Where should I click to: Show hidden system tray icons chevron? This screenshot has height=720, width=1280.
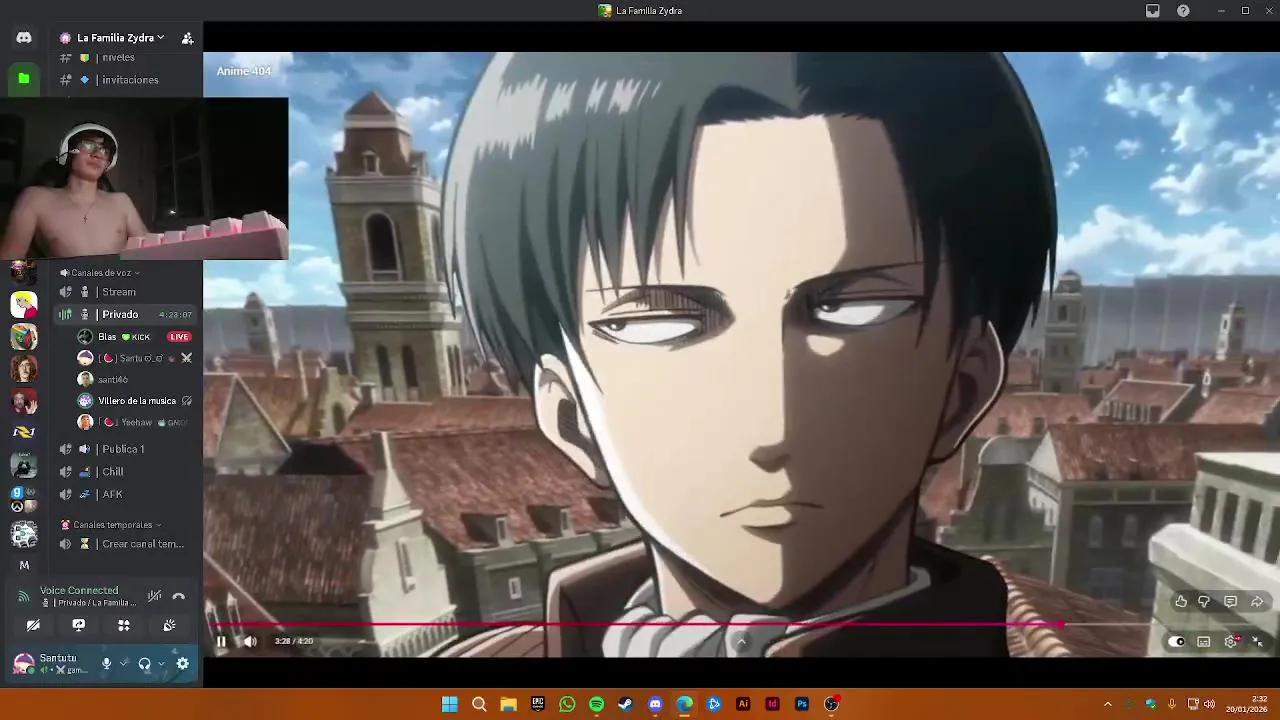(1107, 704)
